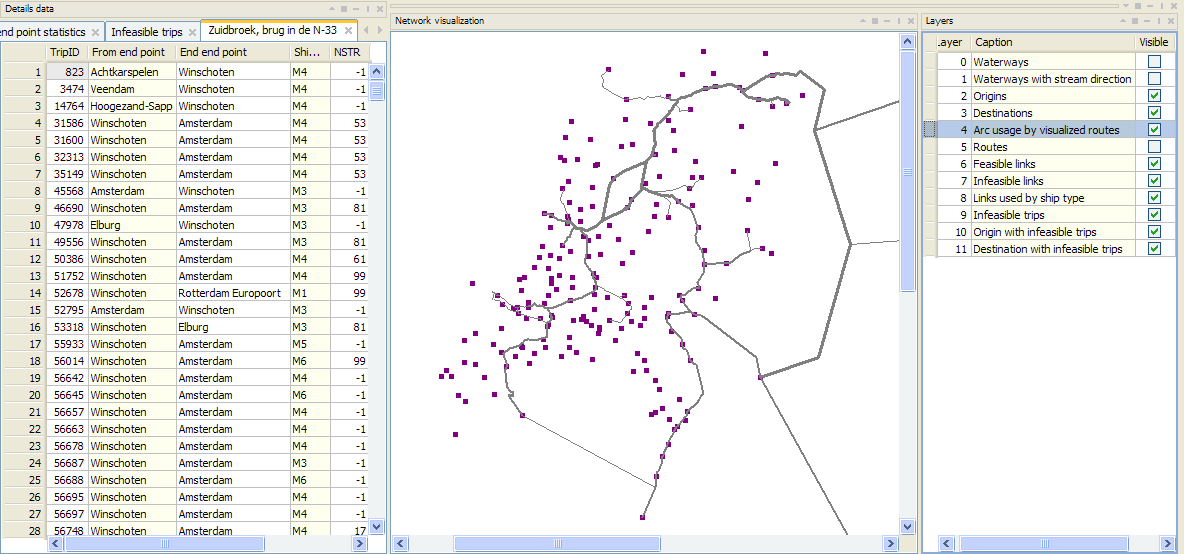Click the M1 ship type cell
The width and height of the screenshot is (1184, 554).
click(x=310, y=293)
